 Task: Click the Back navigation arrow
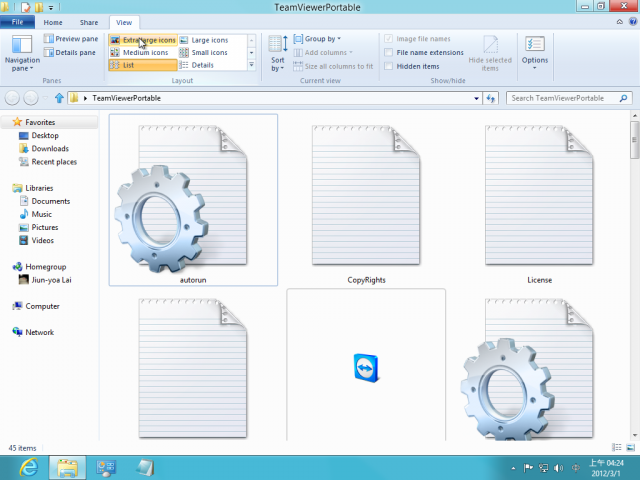[x=12, y=98]
